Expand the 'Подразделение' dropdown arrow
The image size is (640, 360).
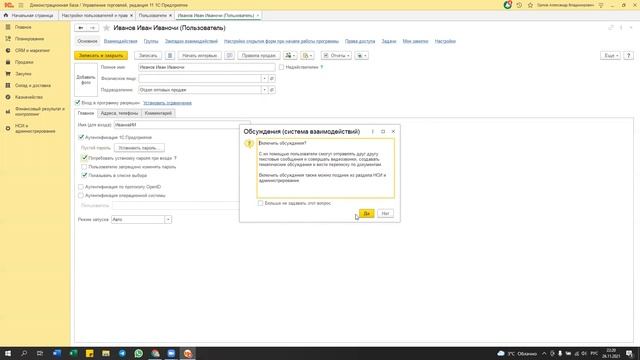(x=264, y=90)
